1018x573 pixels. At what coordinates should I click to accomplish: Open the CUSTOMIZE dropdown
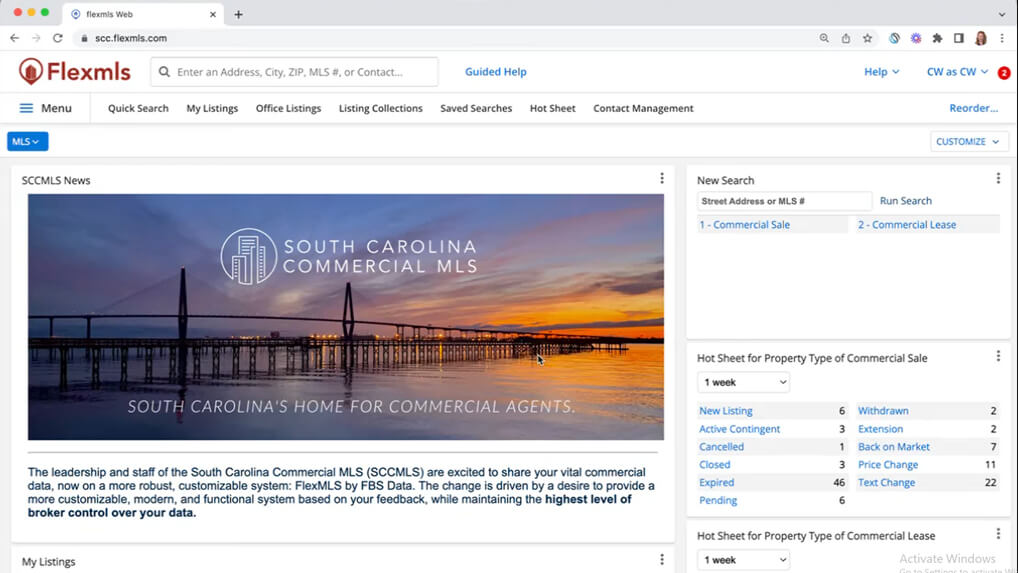pyautogui.click(x=968, y=142)
